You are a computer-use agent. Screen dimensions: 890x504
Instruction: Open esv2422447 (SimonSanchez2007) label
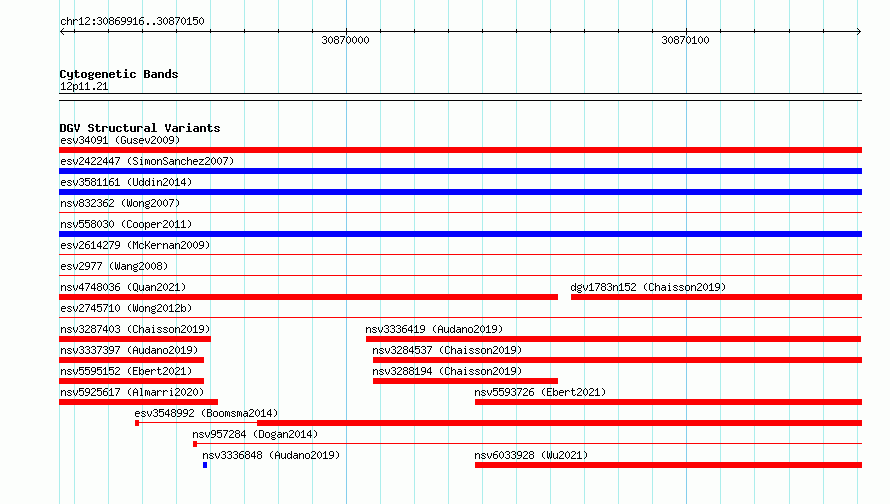pos(147,161)
